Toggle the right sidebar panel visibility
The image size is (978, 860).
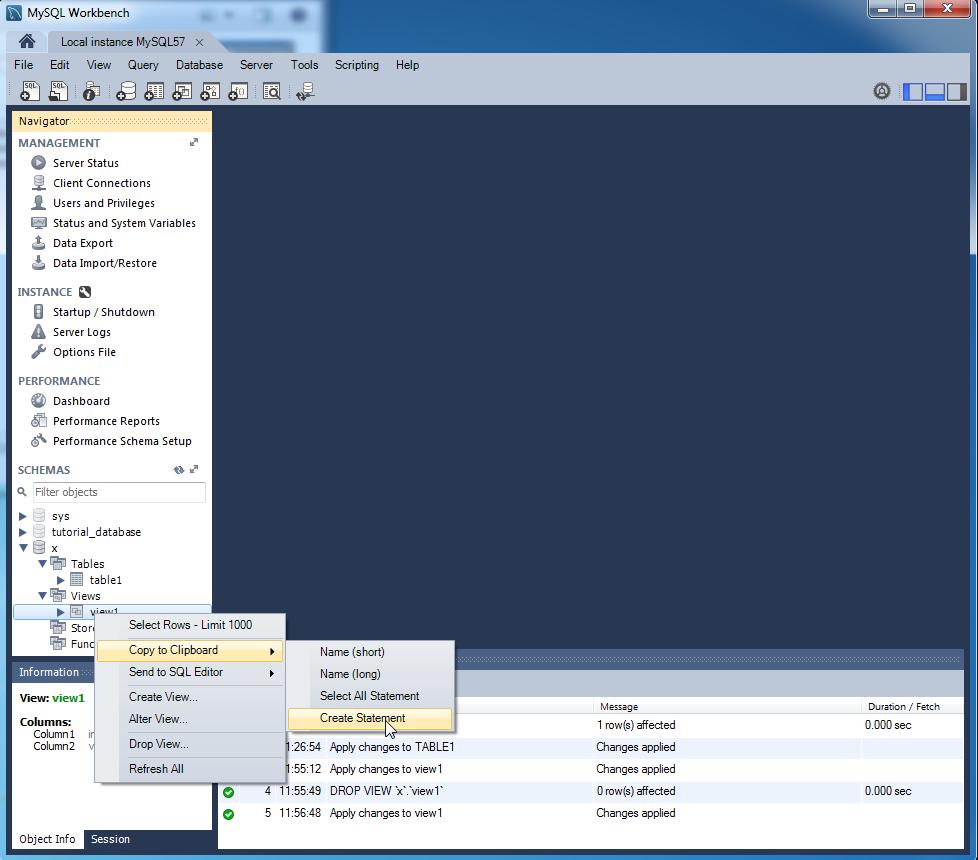point(956,92)
